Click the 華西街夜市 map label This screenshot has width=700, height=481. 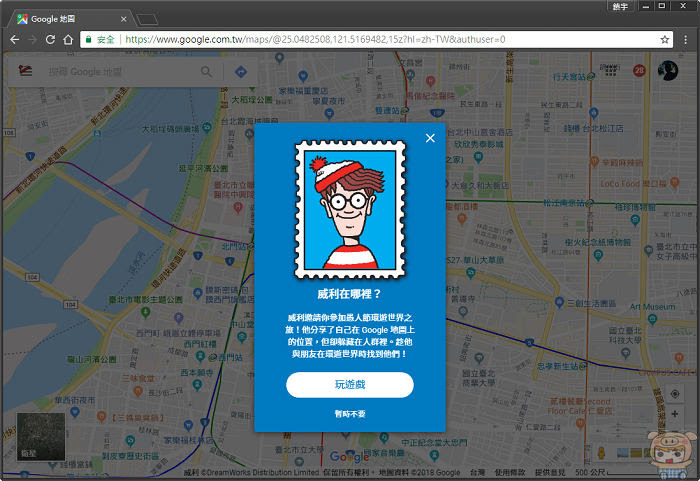[x=75, y=400]
